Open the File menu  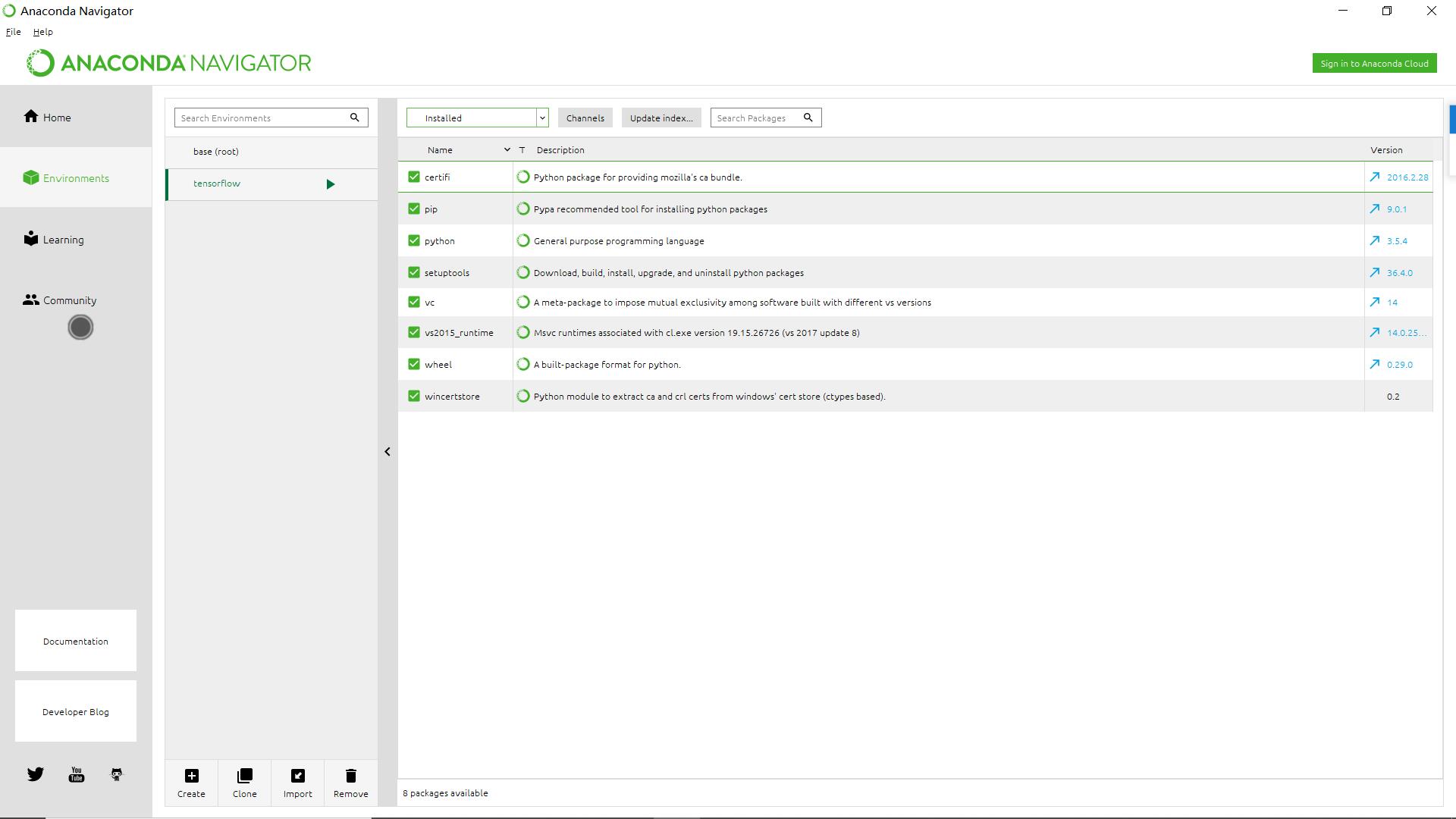(14, 32)
